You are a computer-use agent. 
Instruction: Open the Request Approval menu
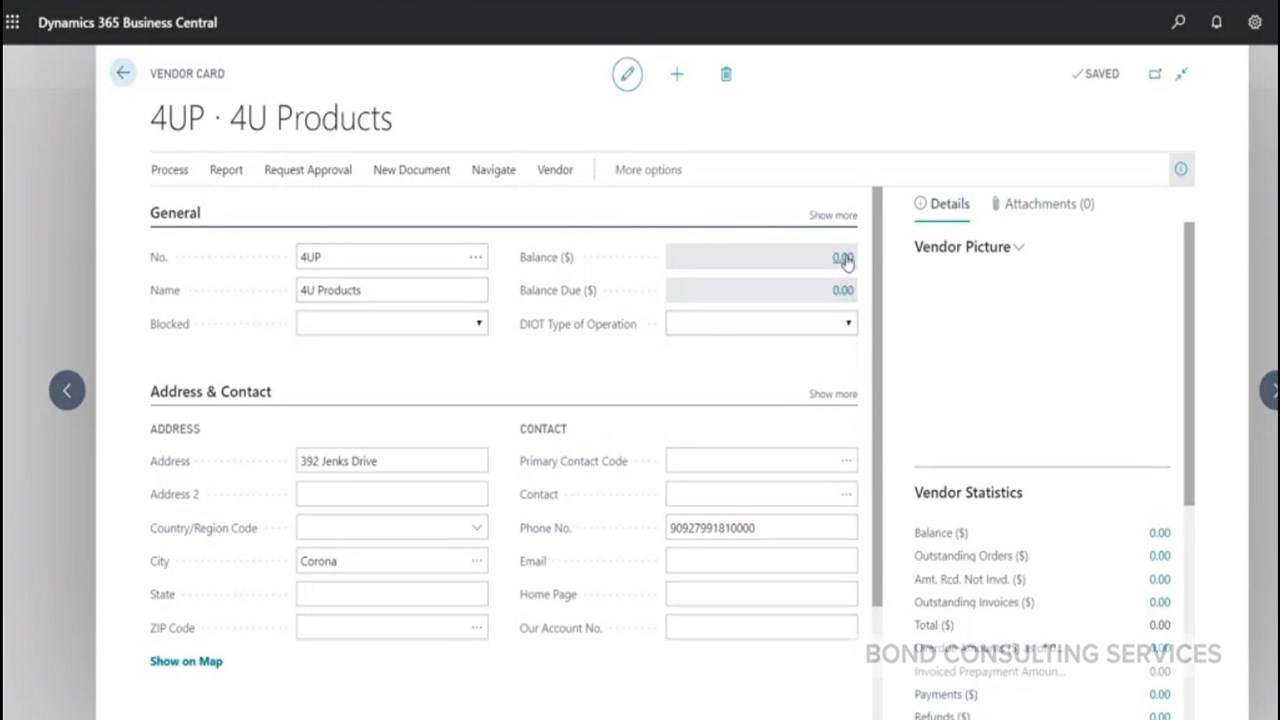[x=308, y=170]
